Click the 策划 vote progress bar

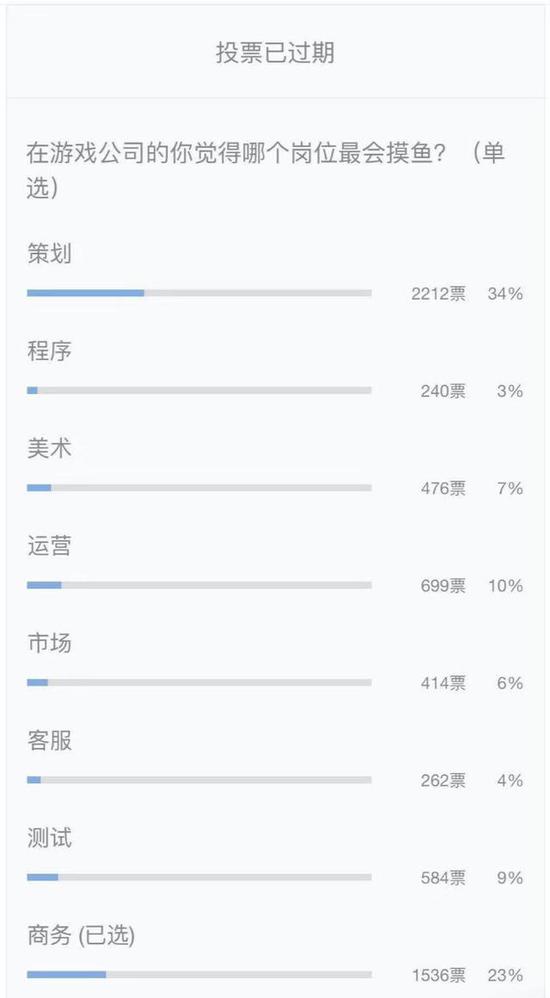[x=199, y=293]
